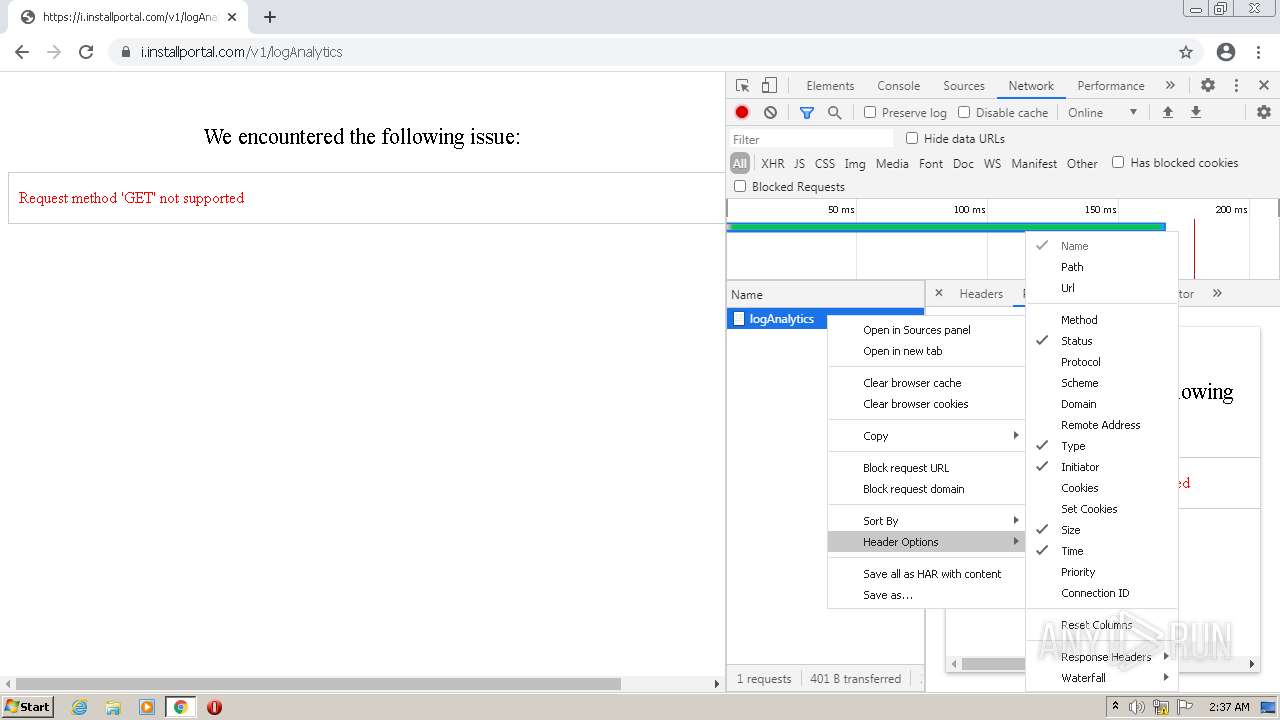Expand the Response Headers submenu

pos(1102,657)
